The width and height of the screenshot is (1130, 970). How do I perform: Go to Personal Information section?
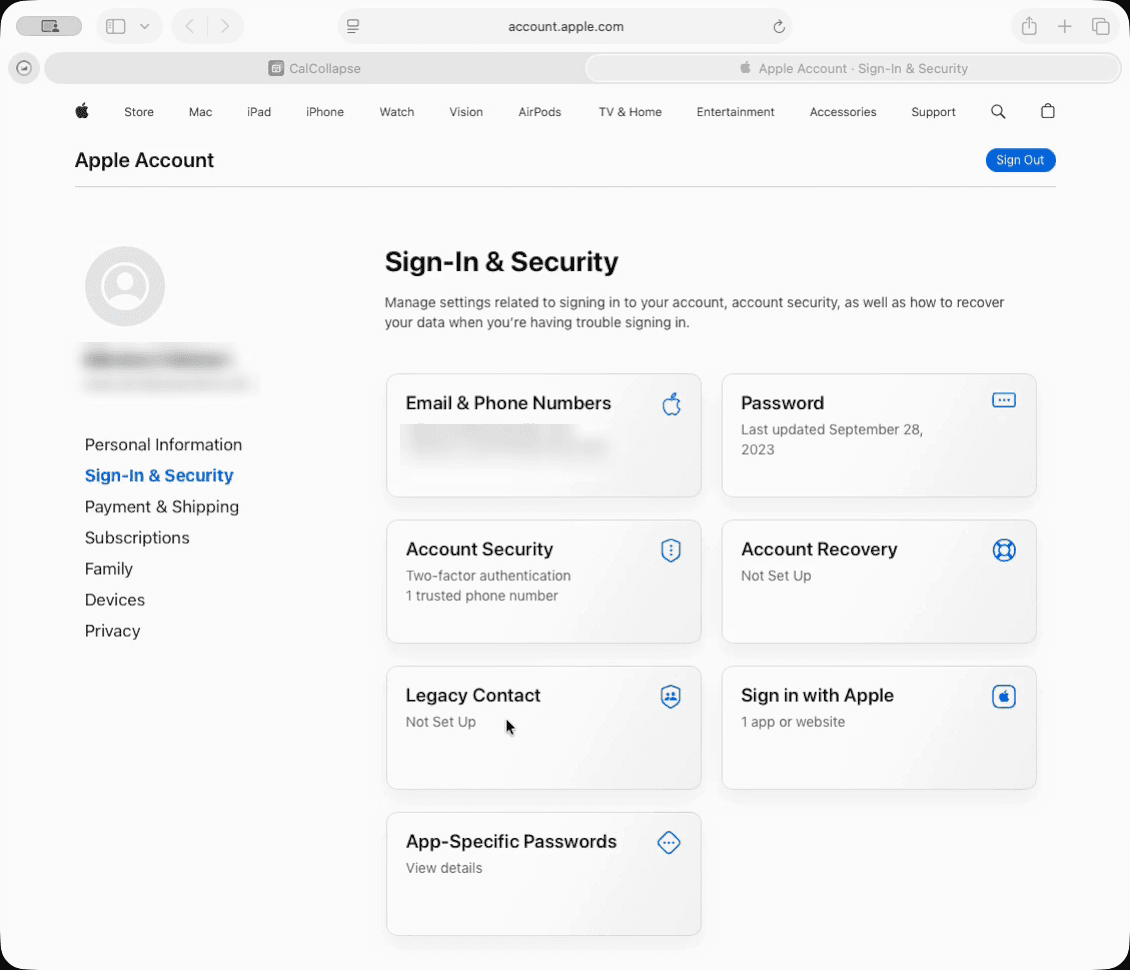(x=164, y=445)
